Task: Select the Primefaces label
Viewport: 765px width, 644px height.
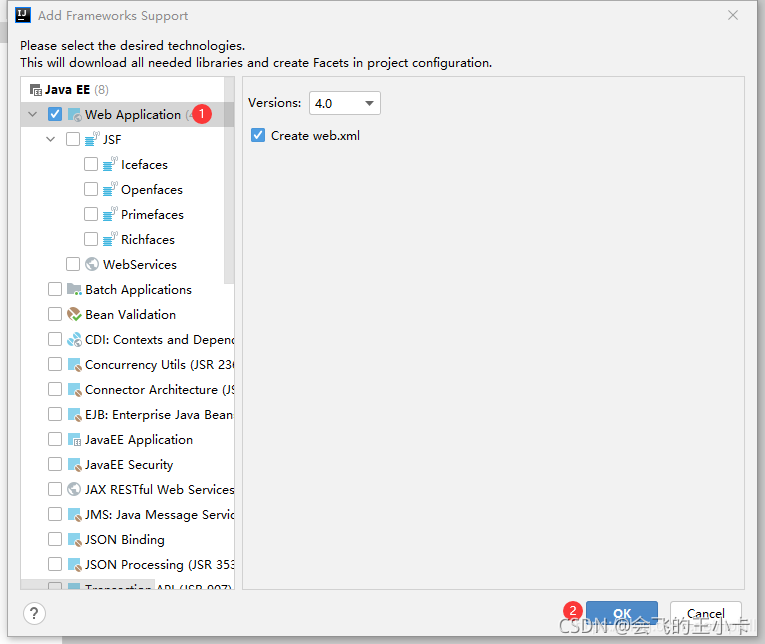Action: click(x=152, y=215)
